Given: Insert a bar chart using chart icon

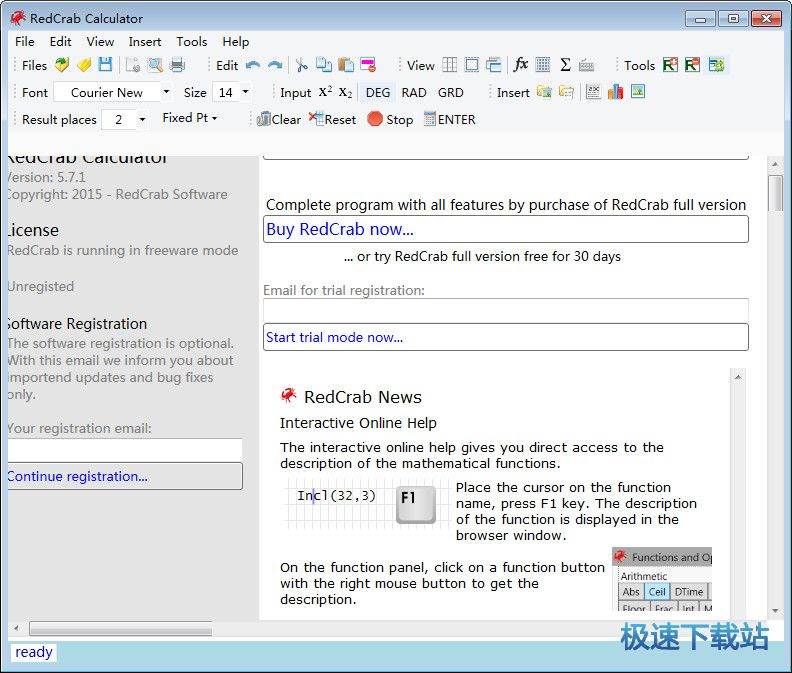Looking at the screenshot, I should pyautogui.click(x=615, y=92).
